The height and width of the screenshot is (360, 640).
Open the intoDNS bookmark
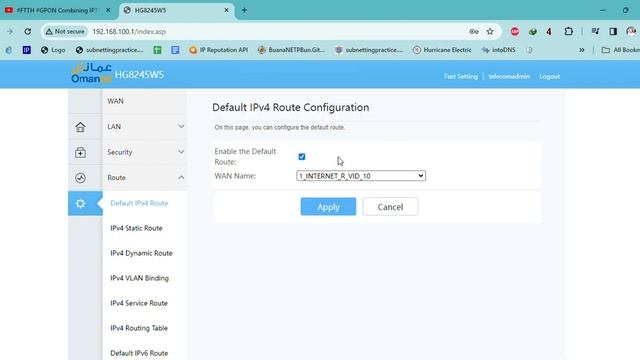[498, 50]
